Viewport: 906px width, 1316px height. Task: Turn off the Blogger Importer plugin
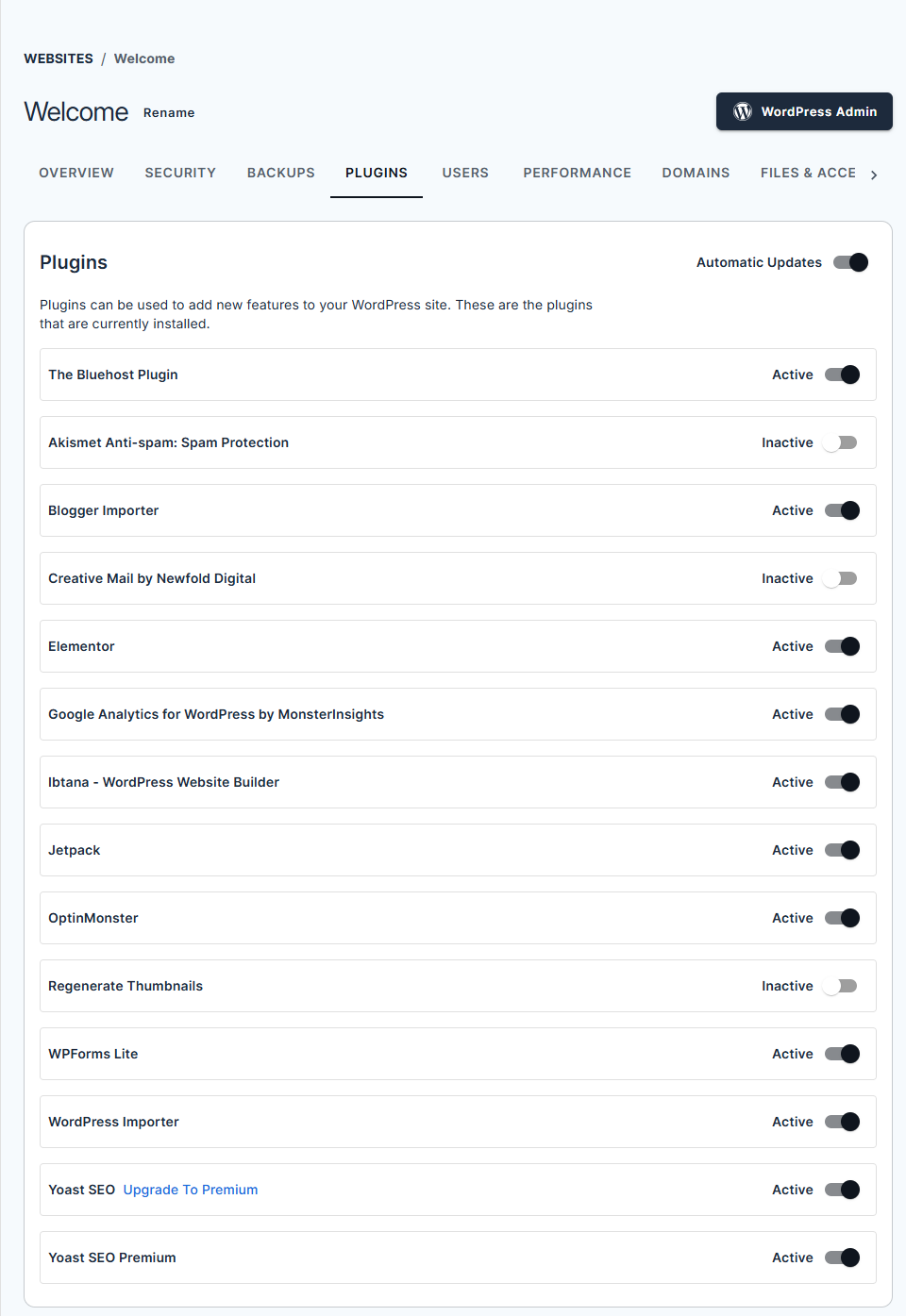point(843,510)
